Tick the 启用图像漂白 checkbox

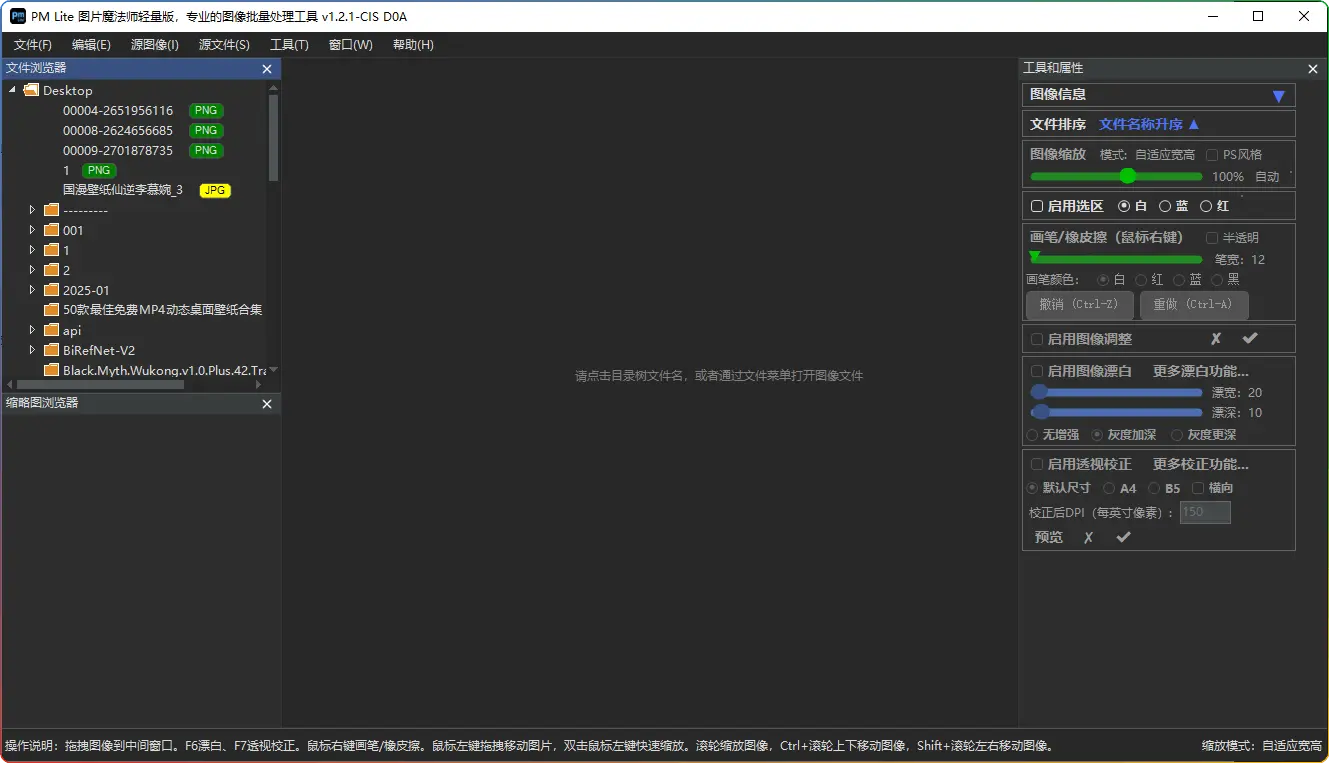[1037, 371]
